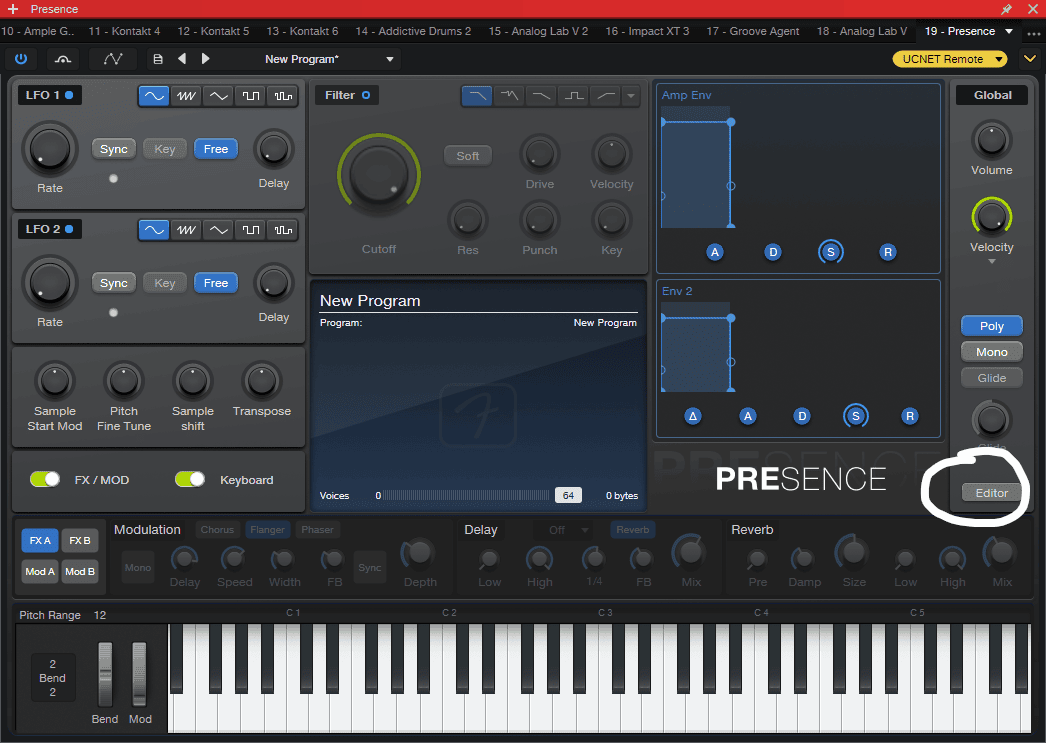Enable the Filter with its activation dot

366,95
